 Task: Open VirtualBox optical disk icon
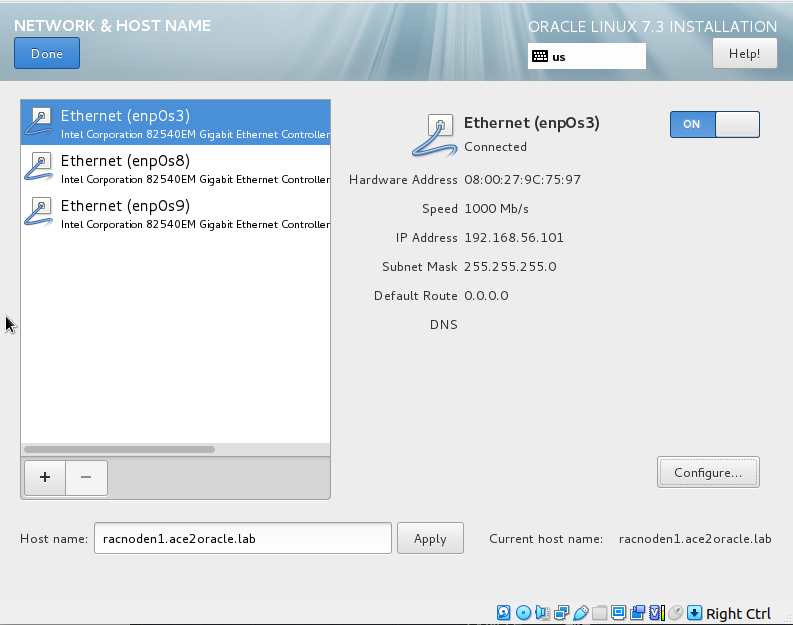tap(523, 613)
